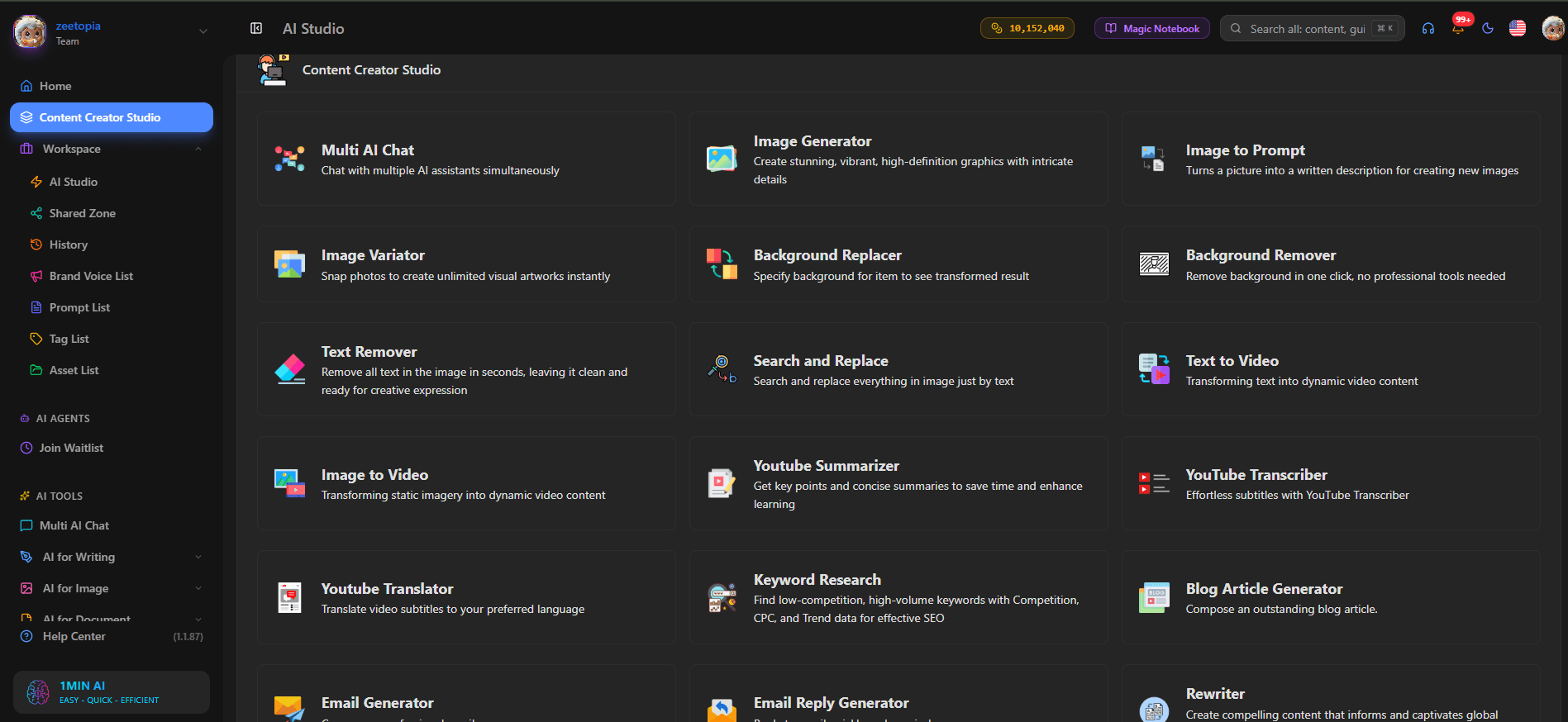Click the 10,152,040 credits badge

[1027, 28]
